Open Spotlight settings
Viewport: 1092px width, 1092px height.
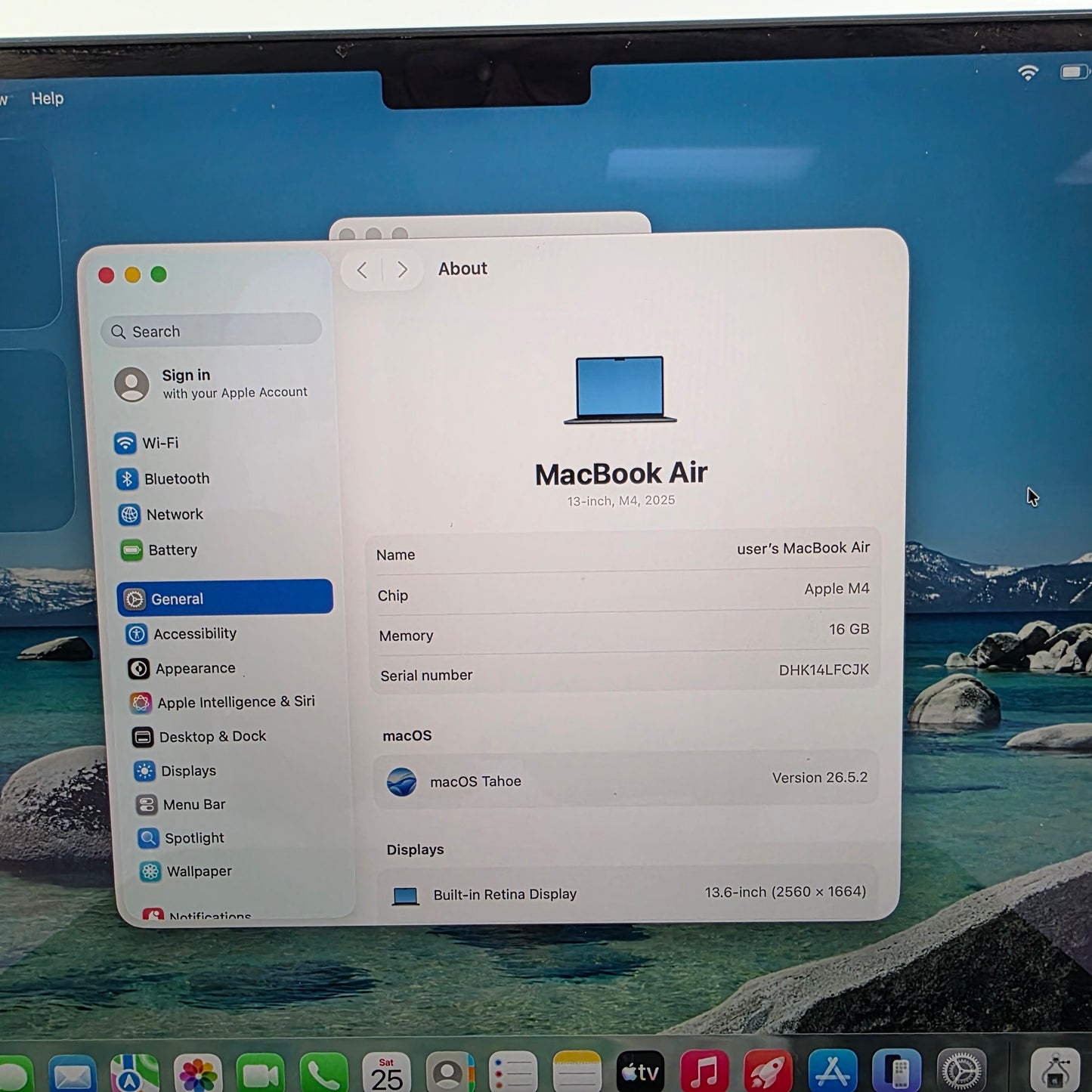pos(181,838)
